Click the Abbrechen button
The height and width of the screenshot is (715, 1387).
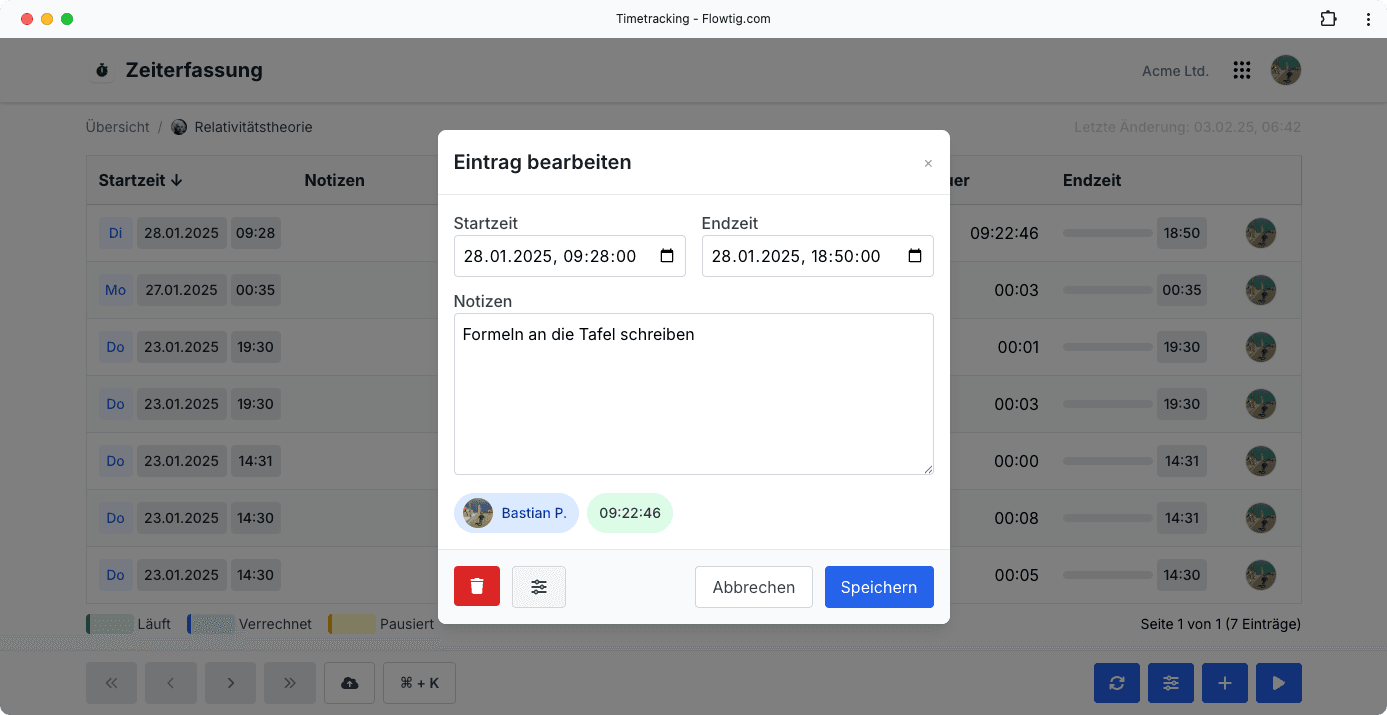click(754, 587)
